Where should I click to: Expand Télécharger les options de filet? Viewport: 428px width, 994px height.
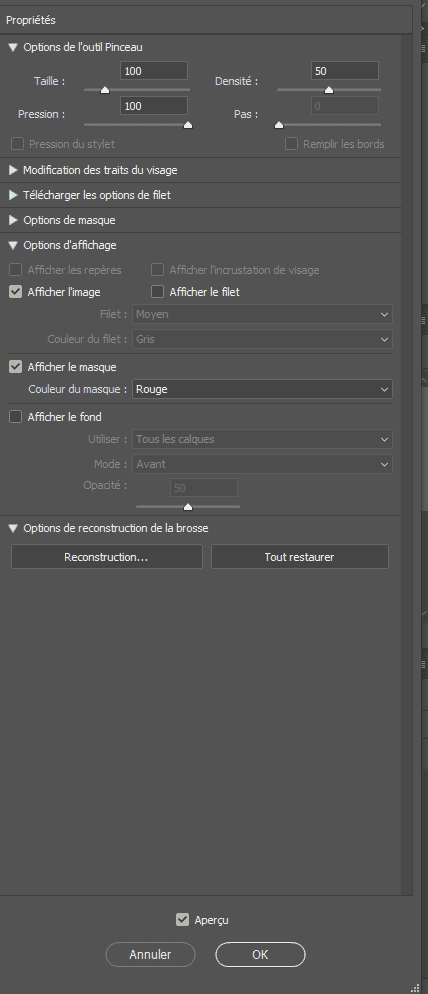[13, 195]
